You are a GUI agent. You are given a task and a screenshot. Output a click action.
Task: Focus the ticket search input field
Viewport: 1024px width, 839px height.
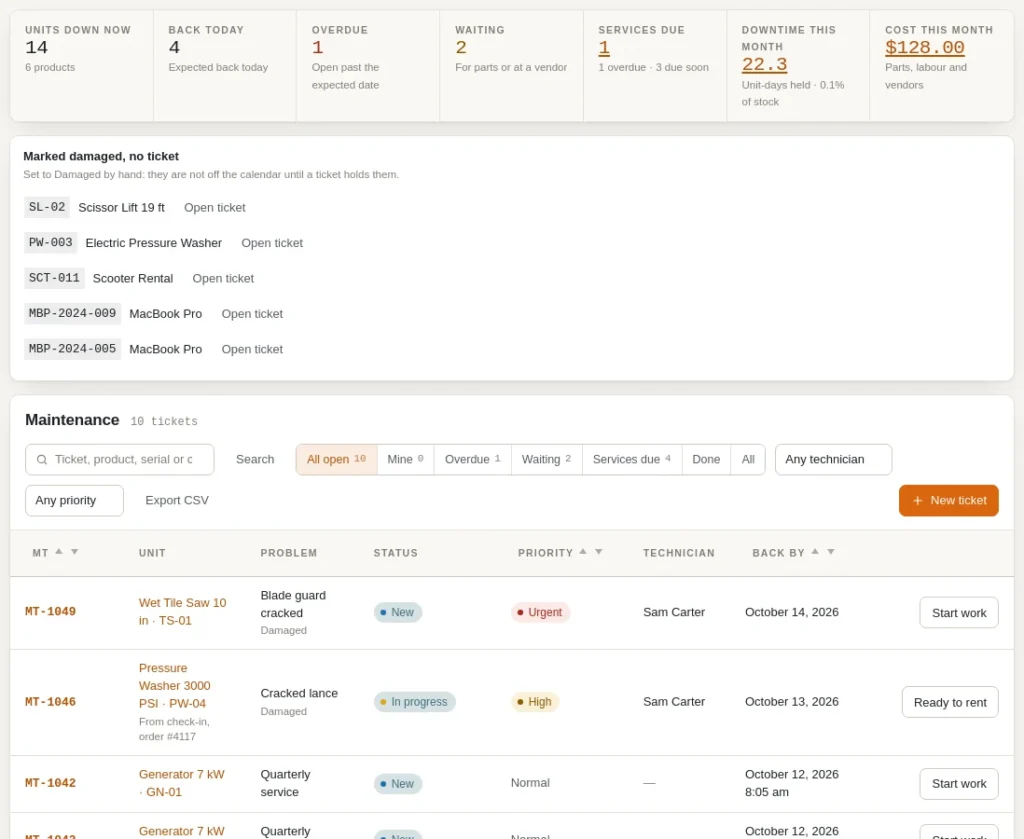pos(120,460)
